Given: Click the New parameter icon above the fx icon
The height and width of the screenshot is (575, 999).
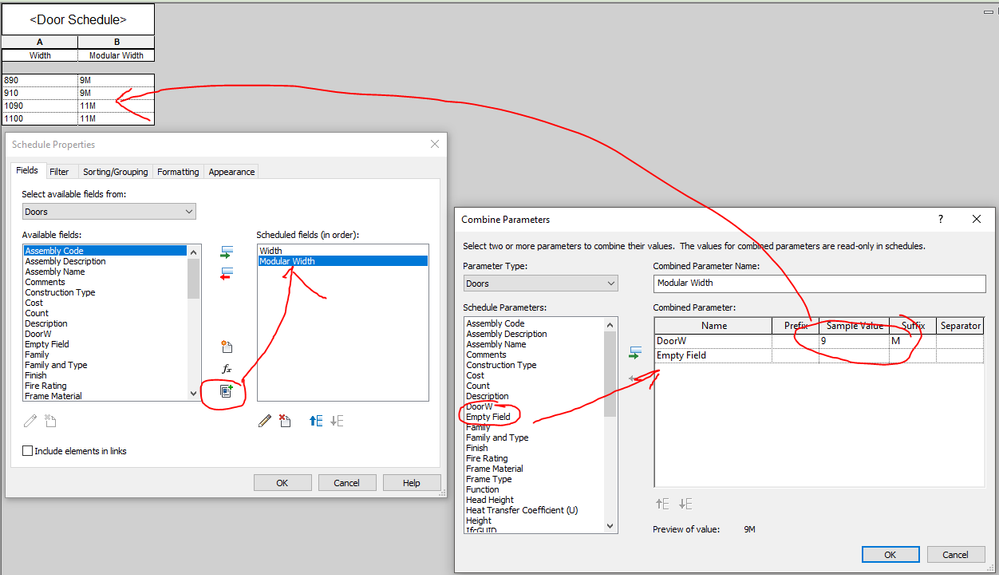Looking at the screenshot, I should coord(226,347).
